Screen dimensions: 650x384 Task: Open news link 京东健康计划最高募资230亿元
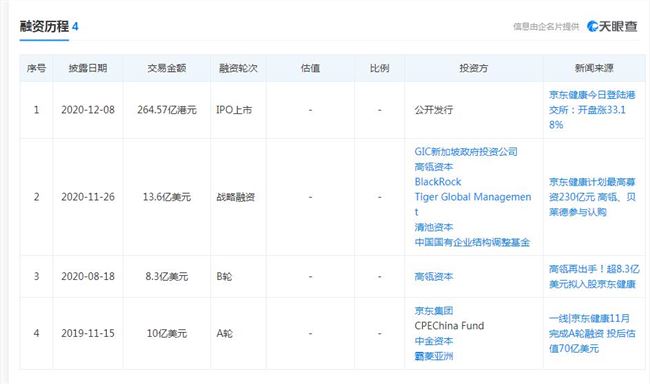(592, 197)
